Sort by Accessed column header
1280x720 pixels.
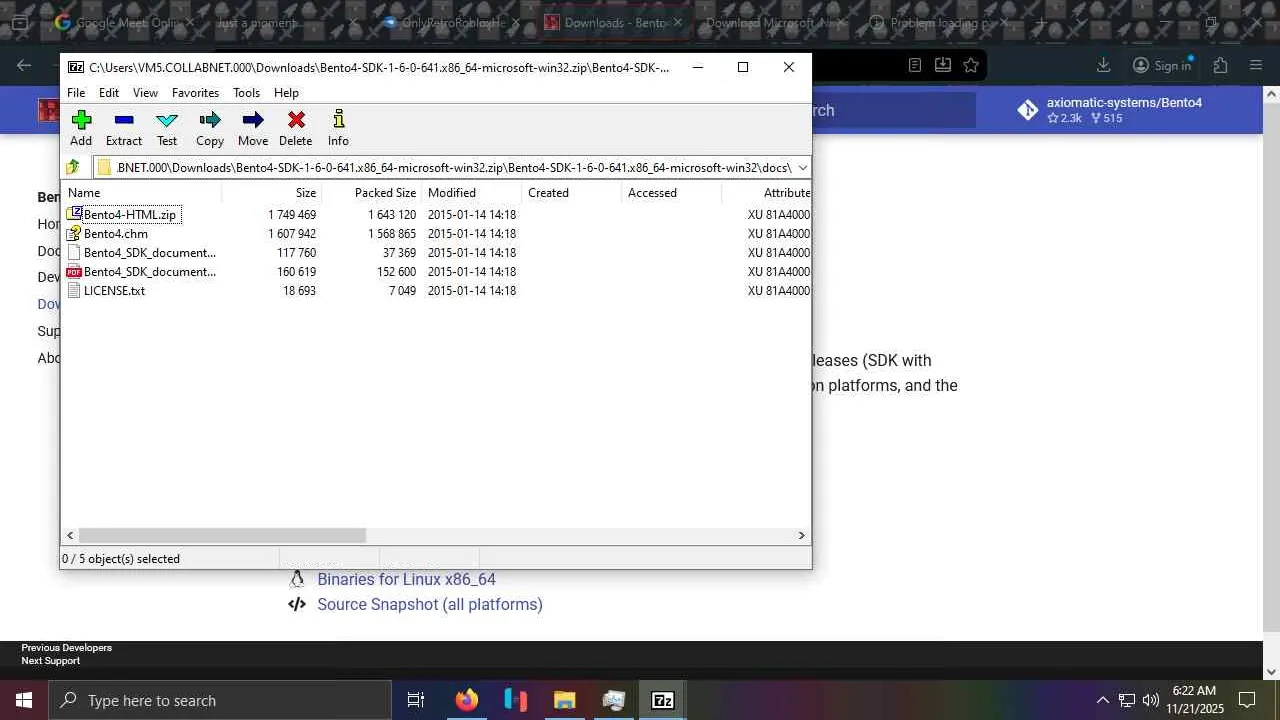point(671,193)
